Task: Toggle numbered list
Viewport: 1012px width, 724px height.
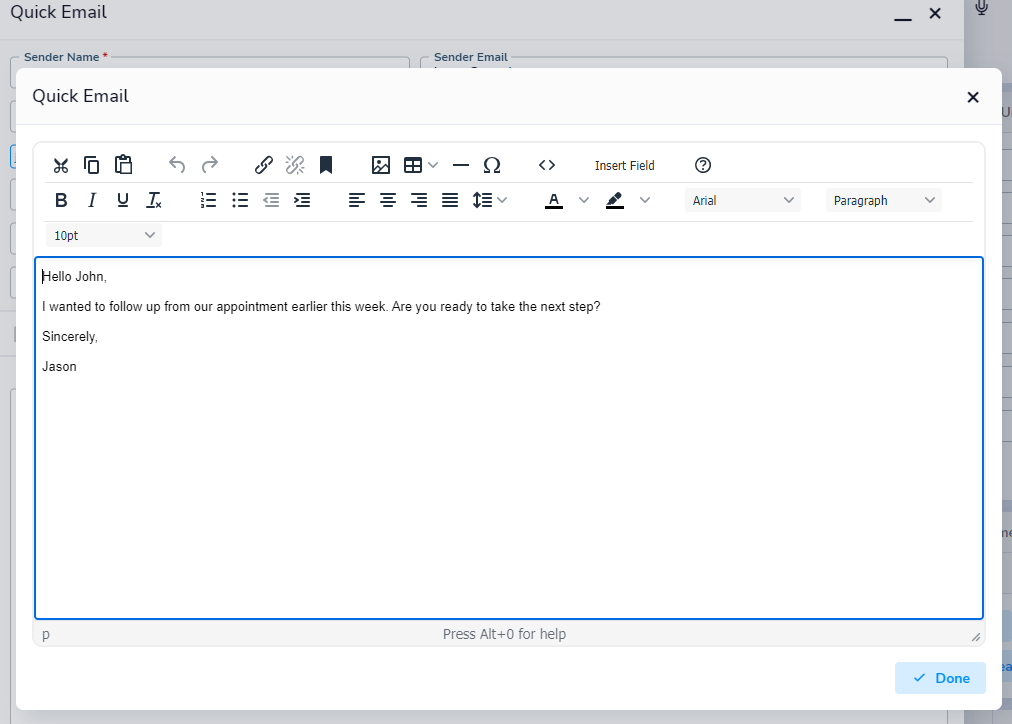Action: pyautogui.click(x=208, y=201)
